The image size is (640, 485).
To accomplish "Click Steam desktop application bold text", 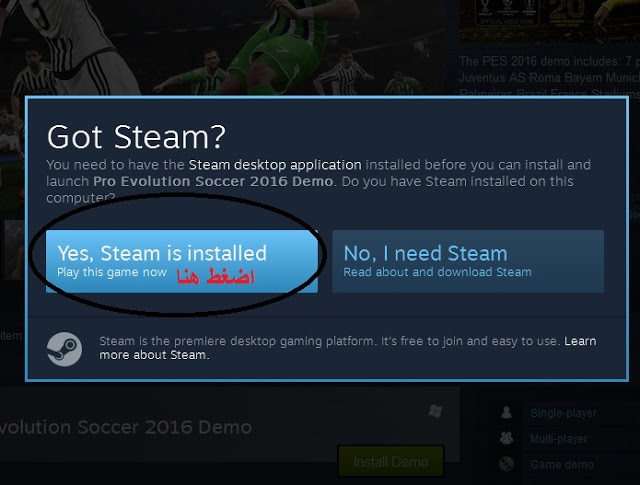I will tap(275, 165).
